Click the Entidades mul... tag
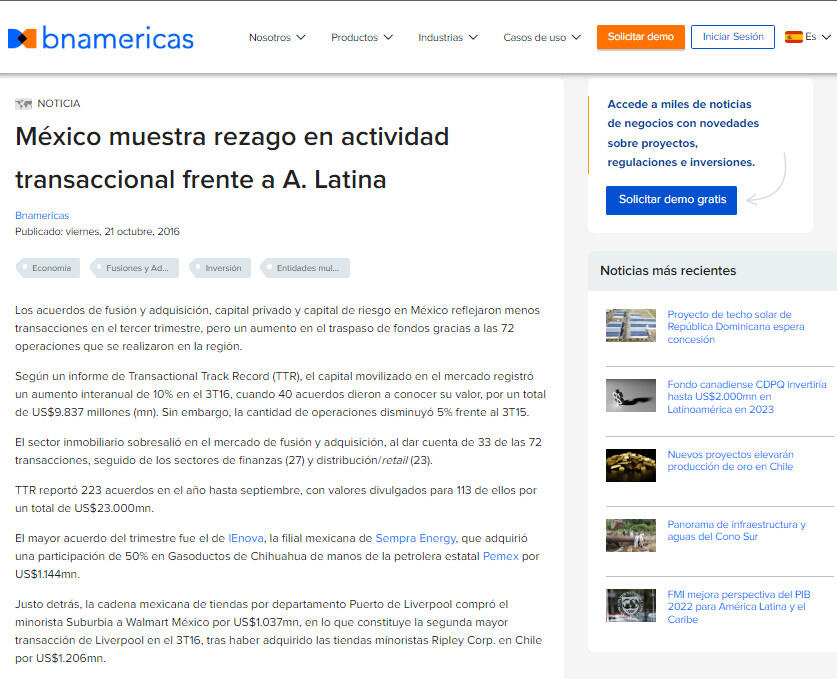 pos(307,268)
